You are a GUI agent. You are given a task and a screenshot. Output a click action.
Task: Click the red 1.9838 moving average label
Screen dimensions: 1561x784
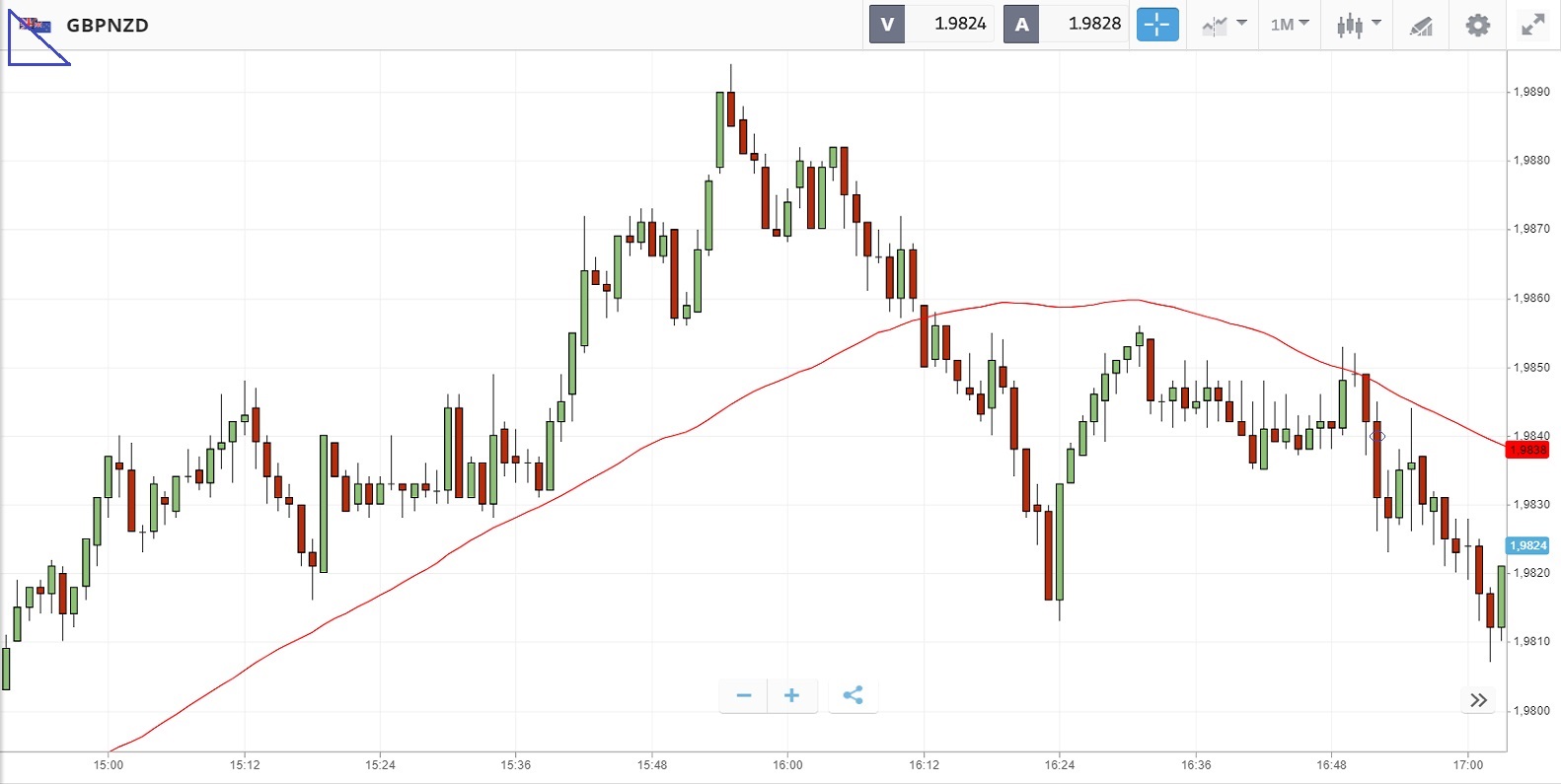pos(1527,450)
